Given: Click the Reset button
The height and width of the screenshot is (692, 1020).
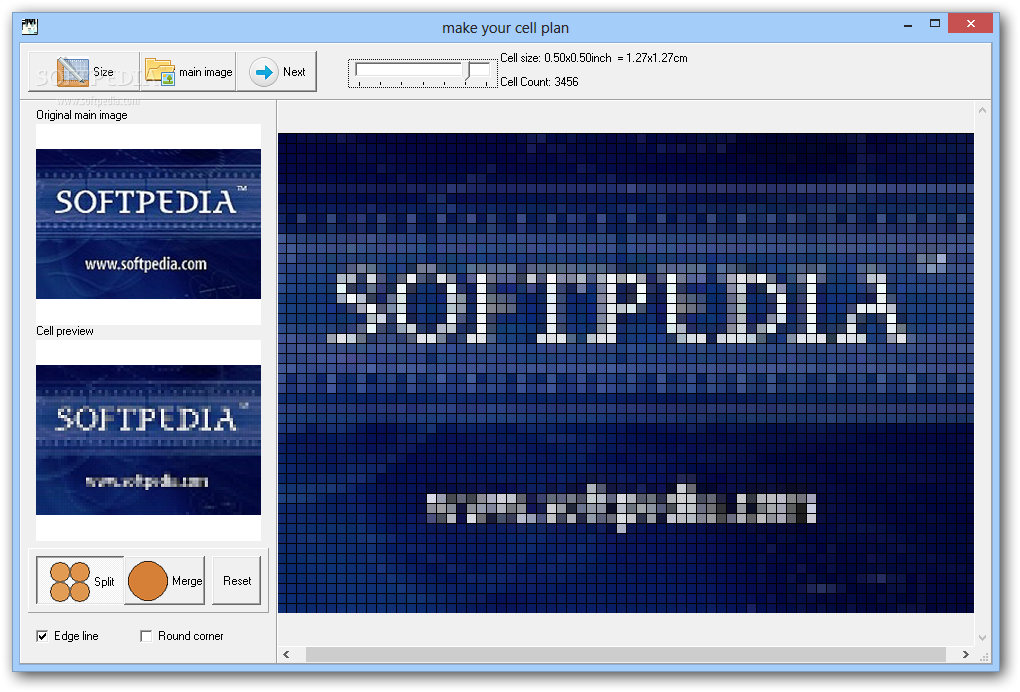Looking at the screenshot, I should point(237,581).
